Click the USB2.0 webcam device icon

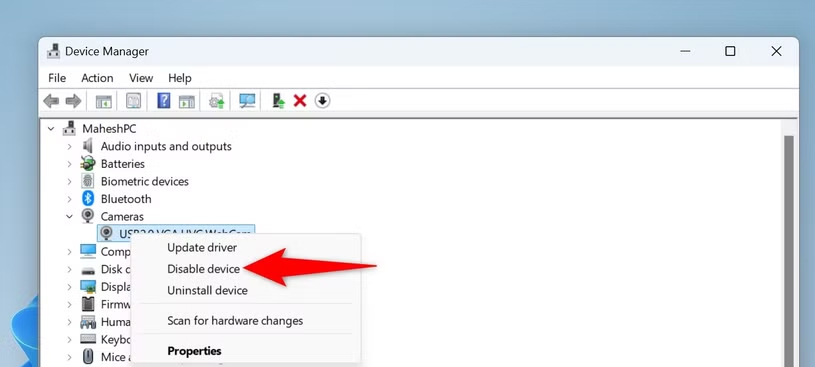pos(107,233)
